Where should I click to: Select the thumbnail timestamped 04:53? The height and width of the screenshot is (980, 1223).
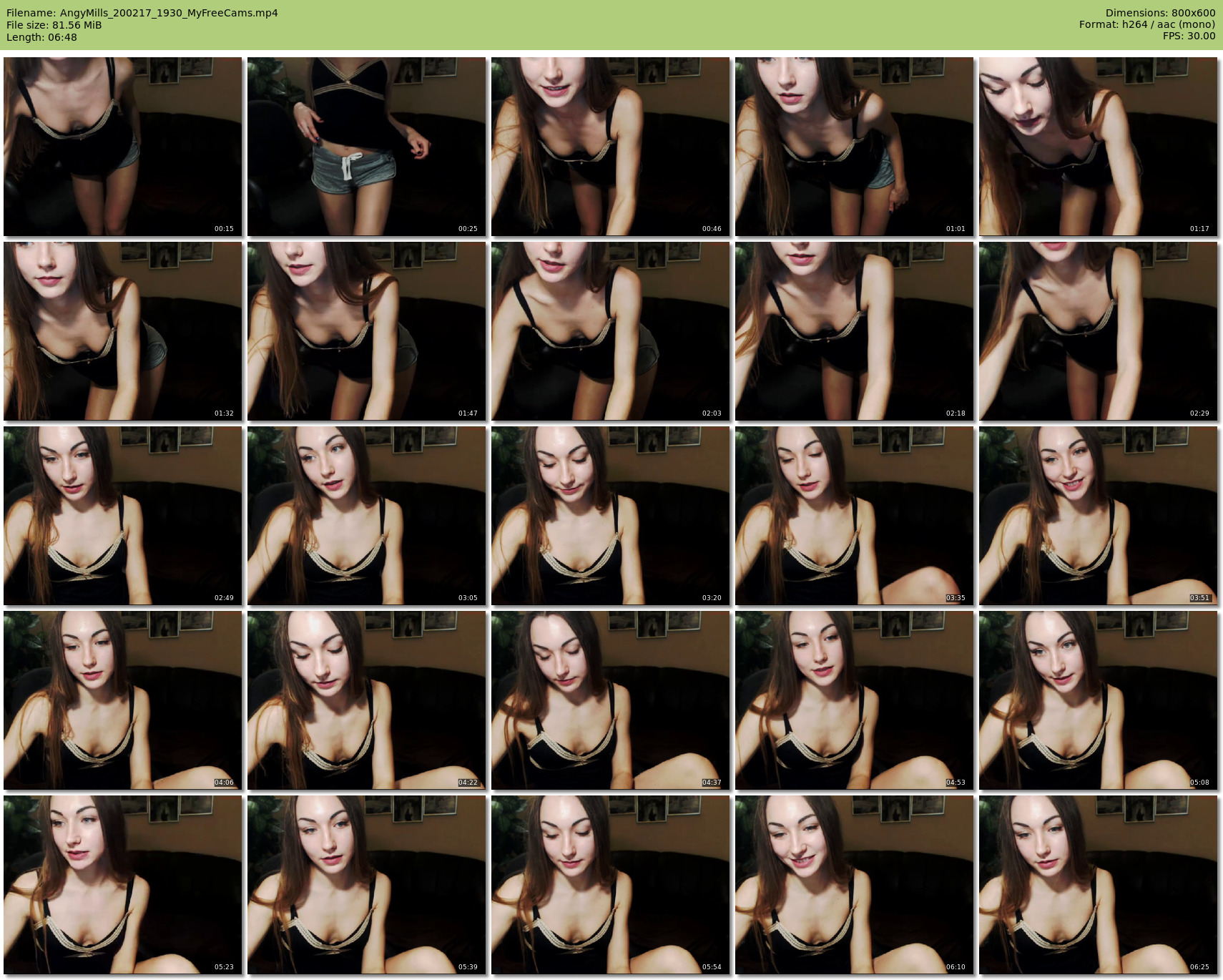(x=854, y=700)
